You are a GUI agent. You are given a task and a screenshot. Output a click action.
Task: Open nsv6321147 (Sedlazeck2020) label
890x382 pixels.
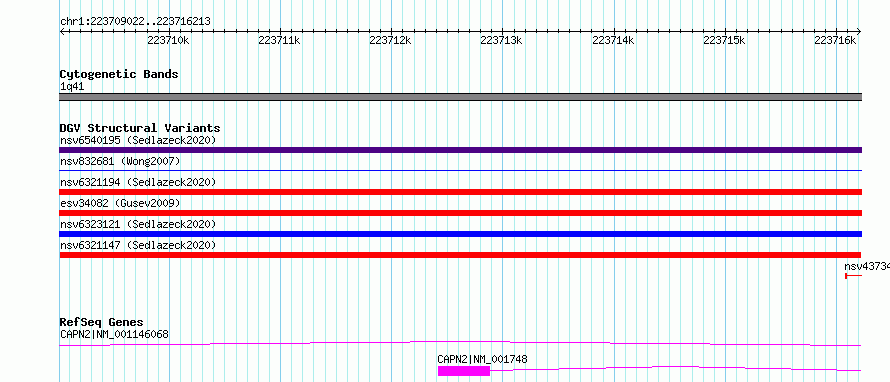pos(138,245)
